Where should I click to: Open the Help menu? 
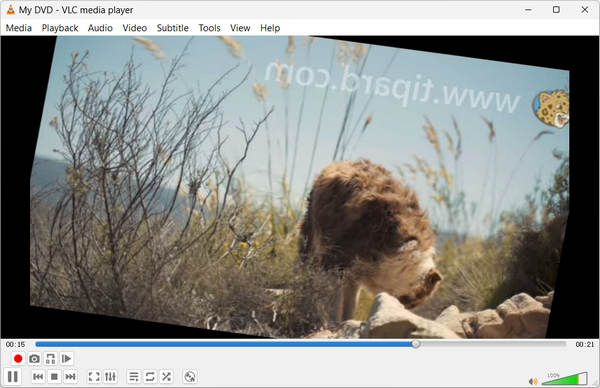point(270,28)
